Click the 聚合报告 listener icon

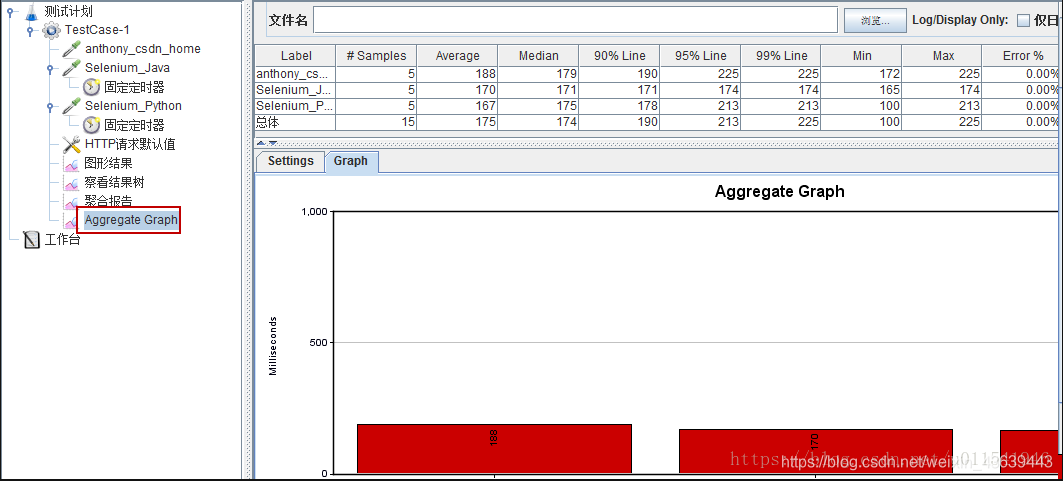(x=72, y=202)
